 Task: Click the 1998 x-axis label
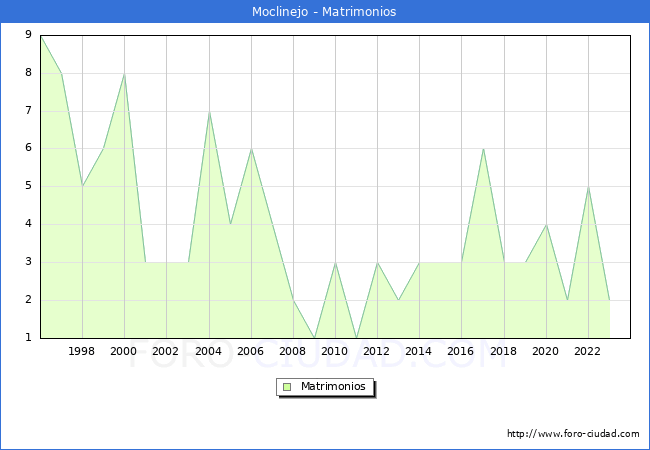(81, 351)
